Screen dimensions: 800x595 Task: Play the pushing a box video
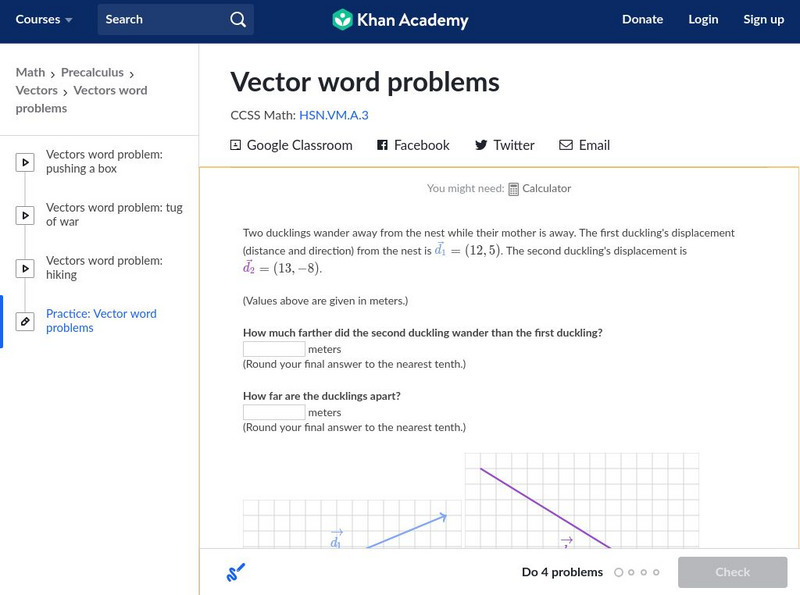(25, 162)
